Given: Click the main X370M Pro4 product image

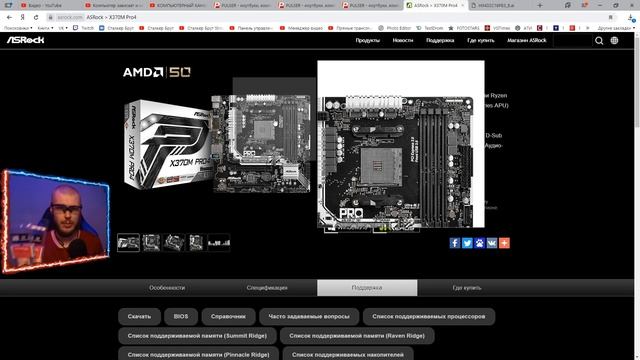Looking at the screenshot, I should [217, 144].
